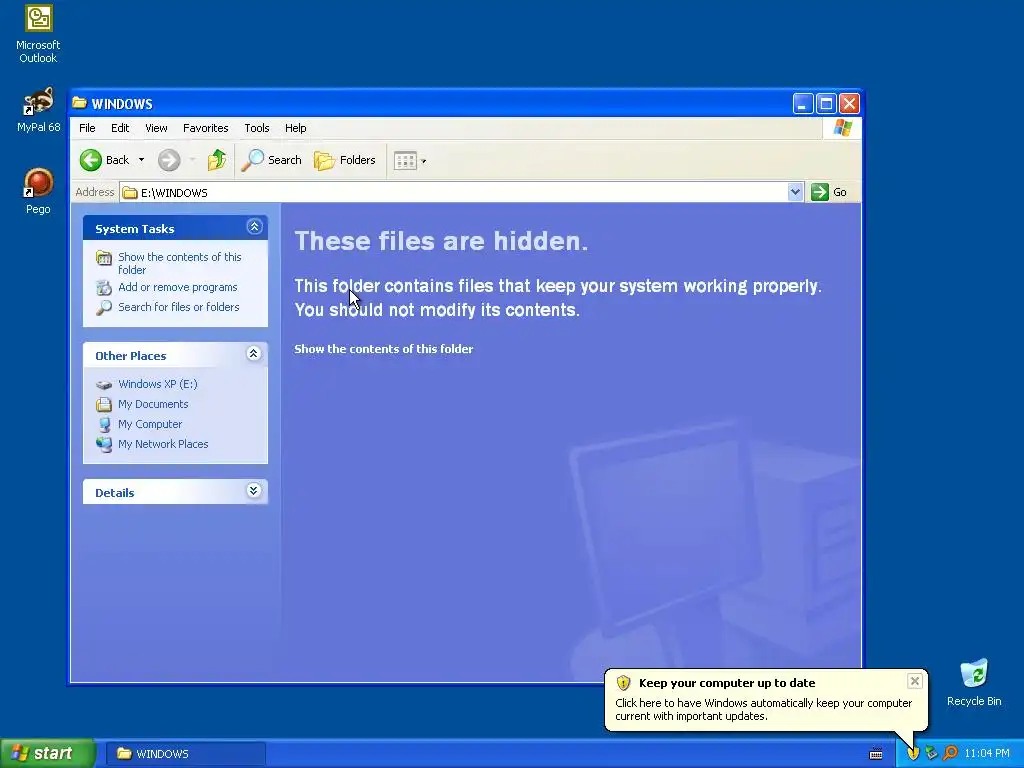The width and height of the screenshot is (1024, 768).
Task: Open My Network Places link
Action: click(163, 444)
